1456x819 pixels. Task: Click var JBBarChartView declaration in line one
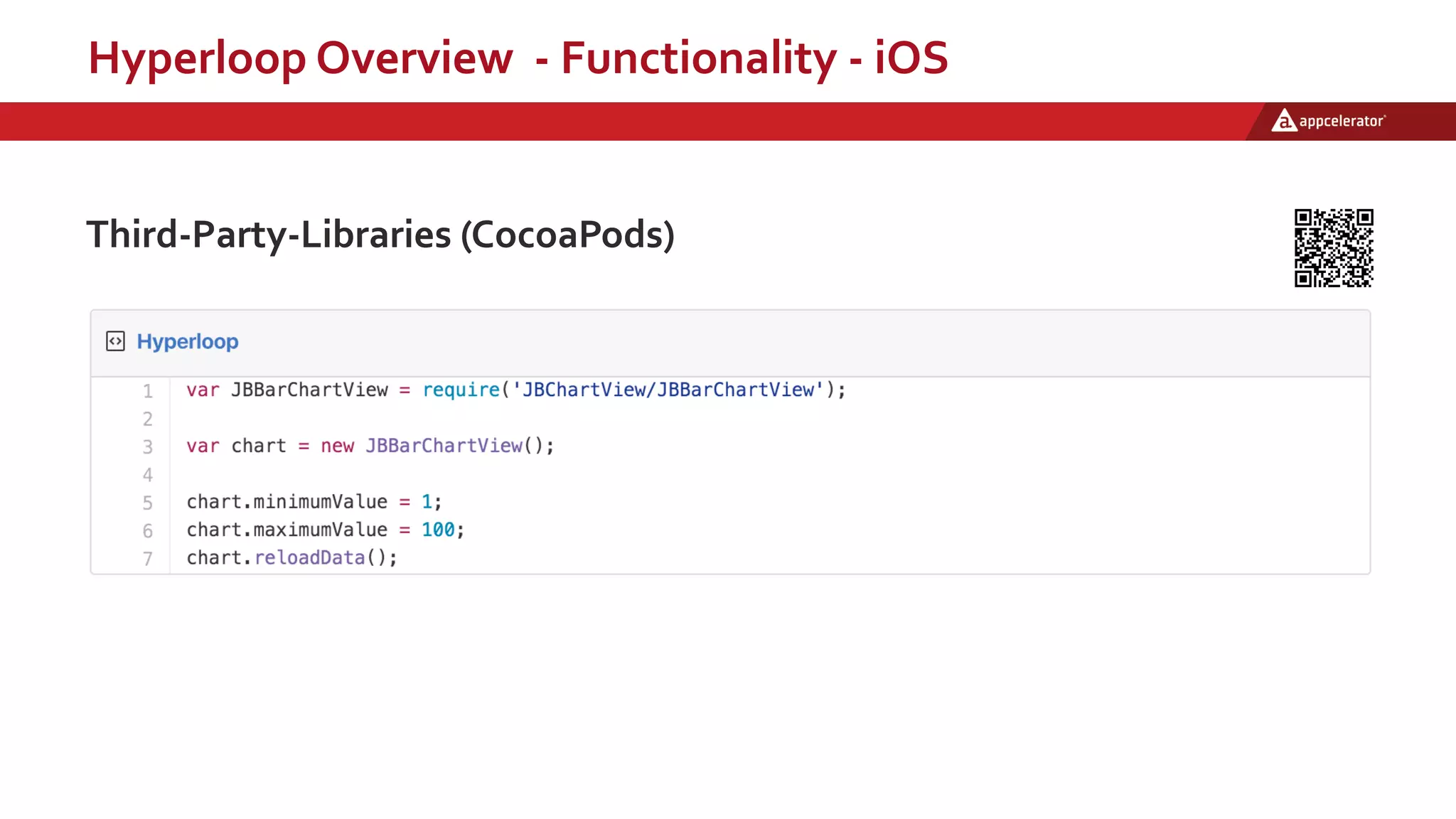(x=287, y=390)
